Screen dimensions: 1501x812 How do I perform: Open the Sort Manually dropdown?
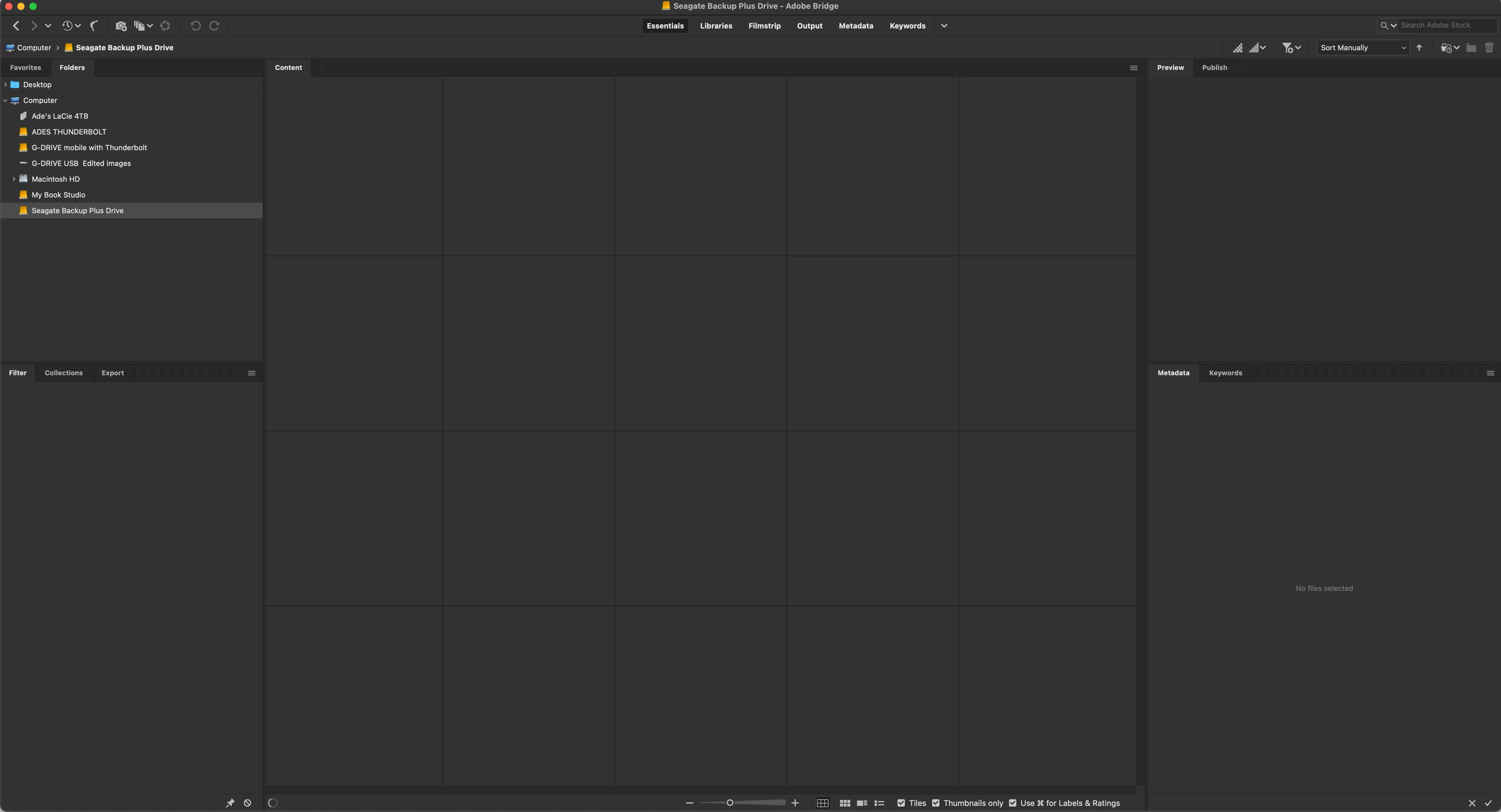1362,48
